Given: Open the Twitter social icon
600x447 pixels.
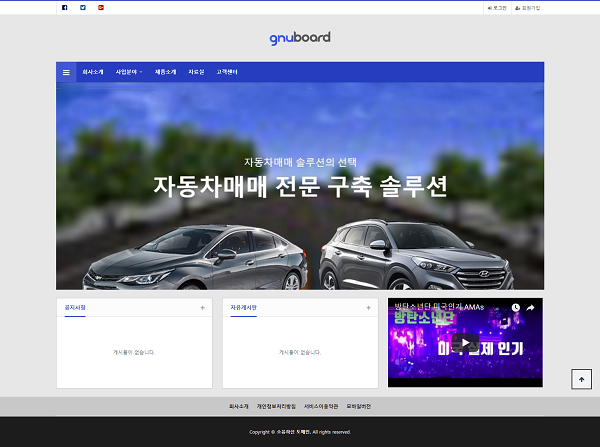Looking at the screenshot, I should point(83,7).
